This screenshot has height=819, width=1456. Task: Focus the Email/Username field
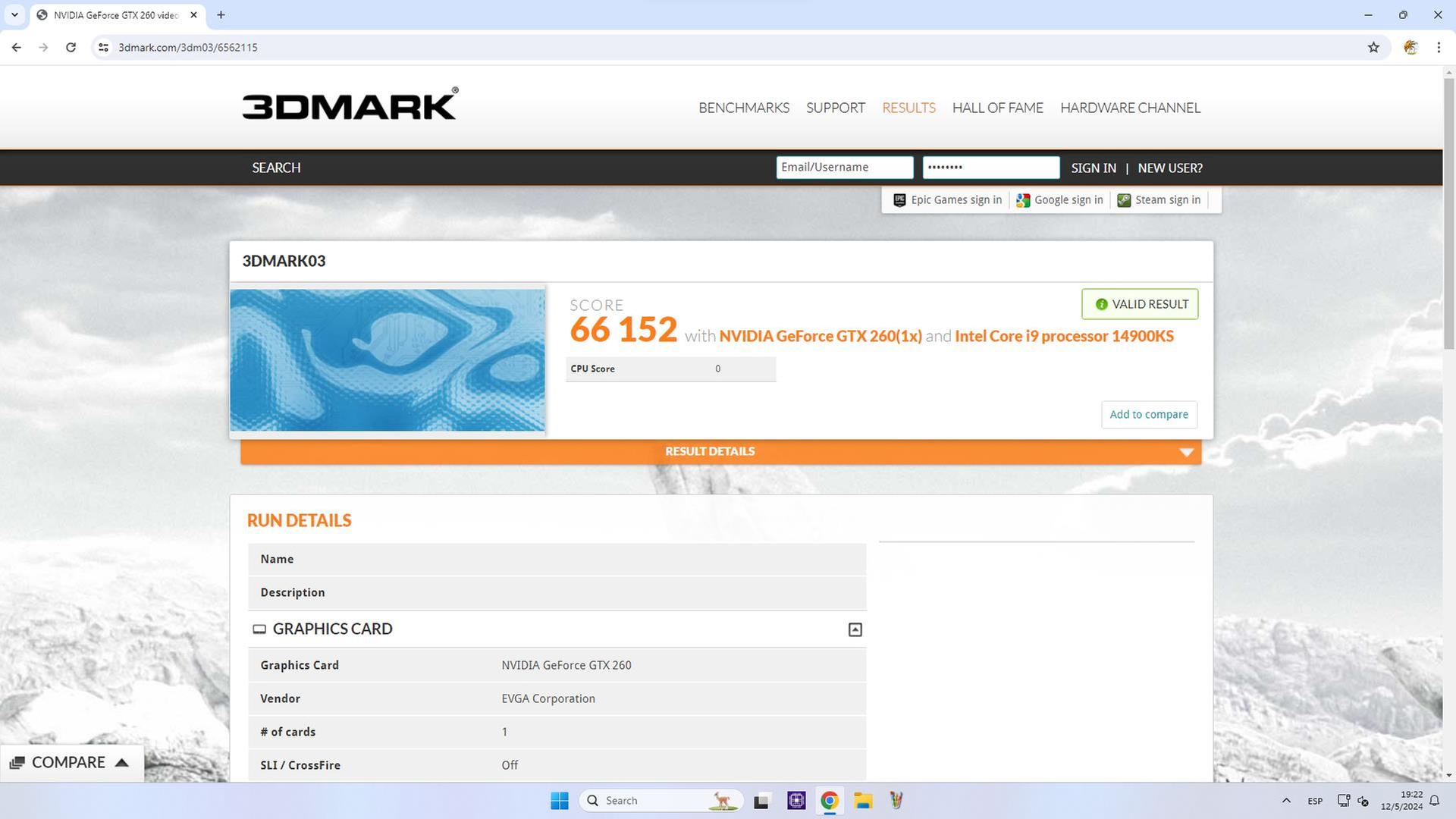845,168
